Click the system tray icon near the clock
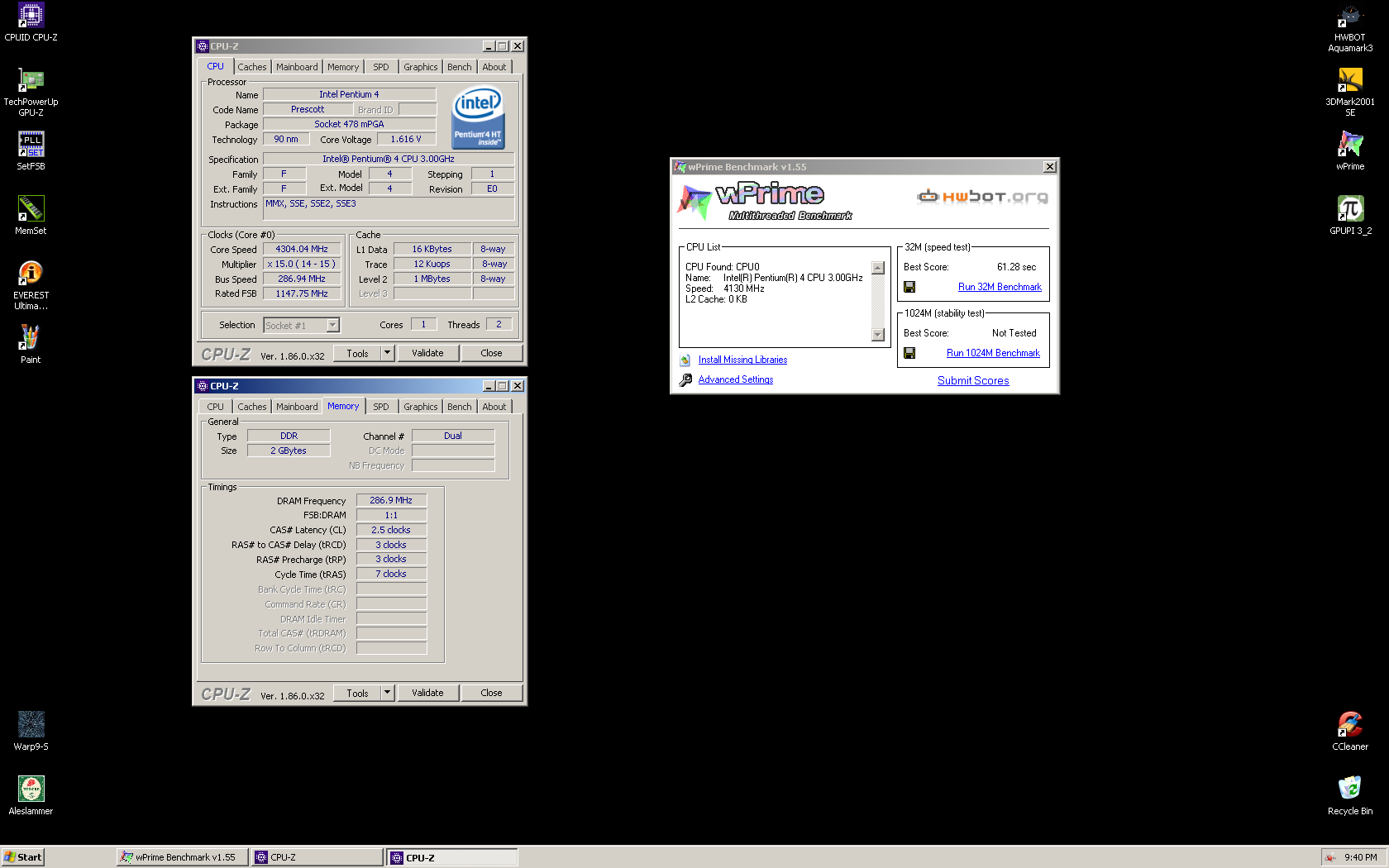 1329,858
